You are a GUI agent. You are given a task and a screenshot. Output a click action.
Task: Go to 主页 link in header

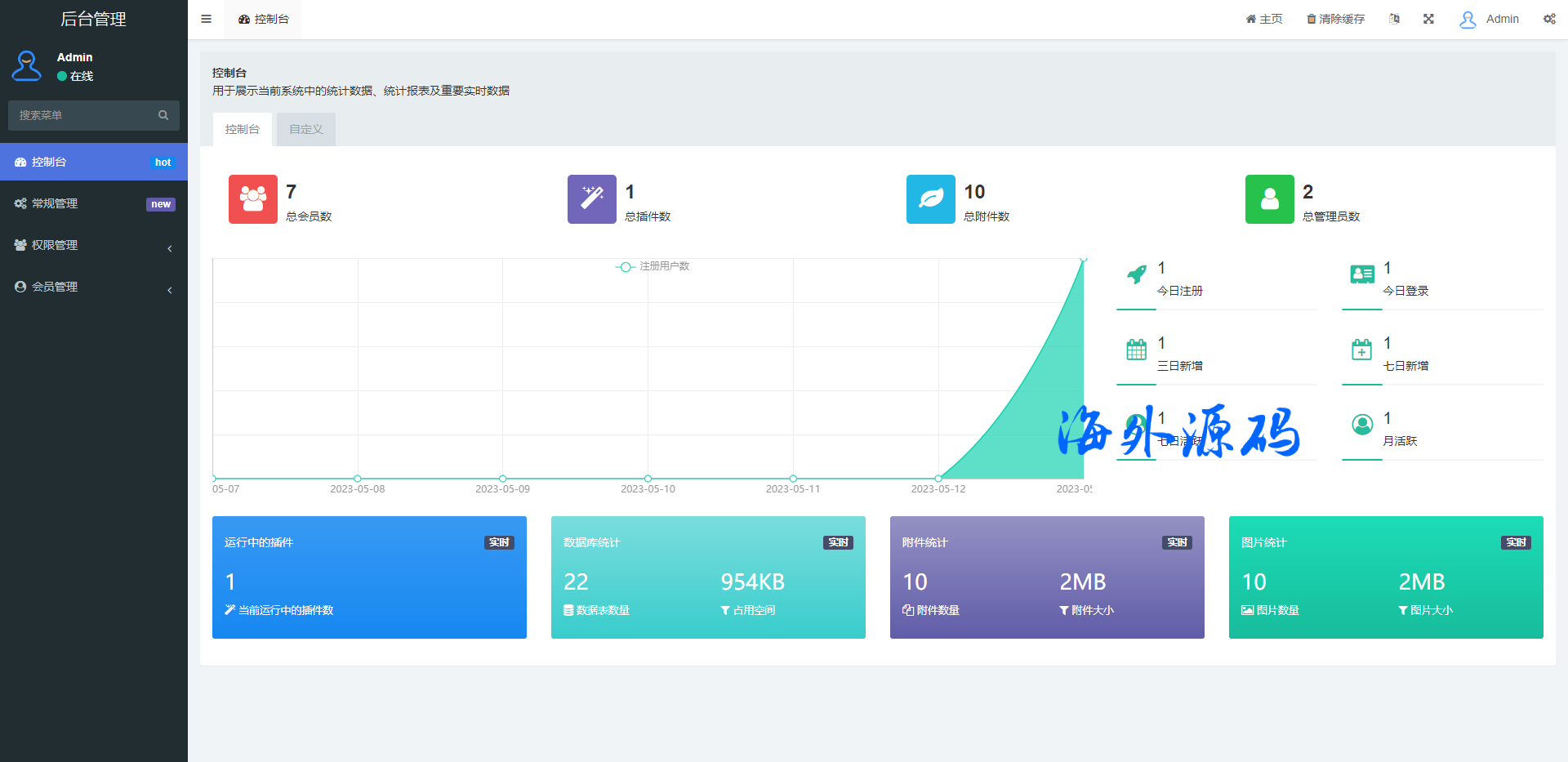[1263, 19]
